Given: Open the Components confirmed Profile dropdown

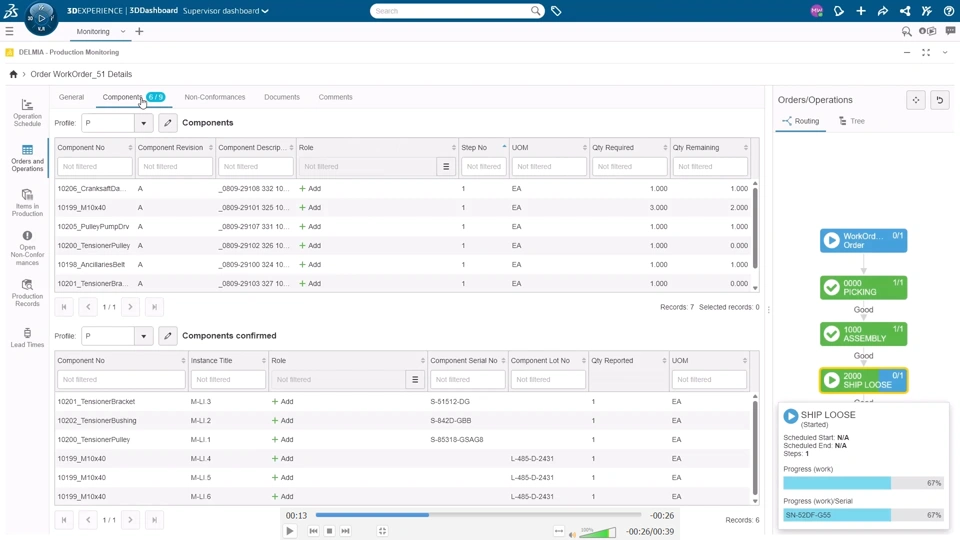Looking at the screenshot, I should 144,336.
